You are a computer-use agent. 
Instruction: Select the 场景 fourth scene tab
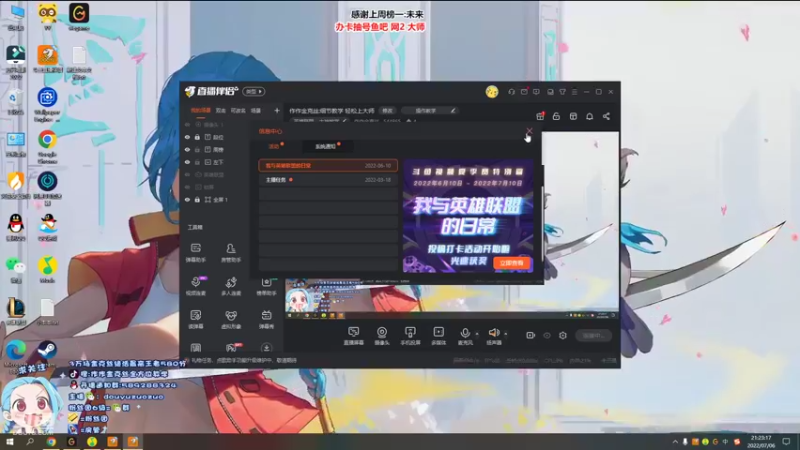click(x=256, y=110)
